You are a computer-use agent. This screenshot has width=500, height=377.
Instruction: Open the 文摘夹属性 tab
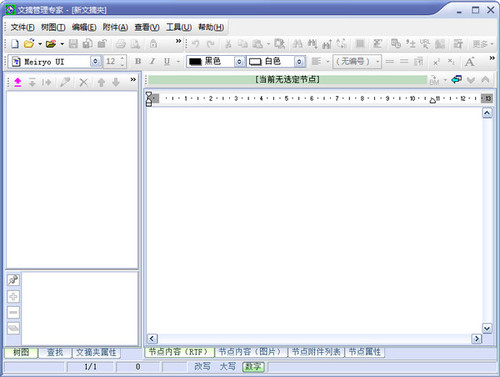[96, 352]
